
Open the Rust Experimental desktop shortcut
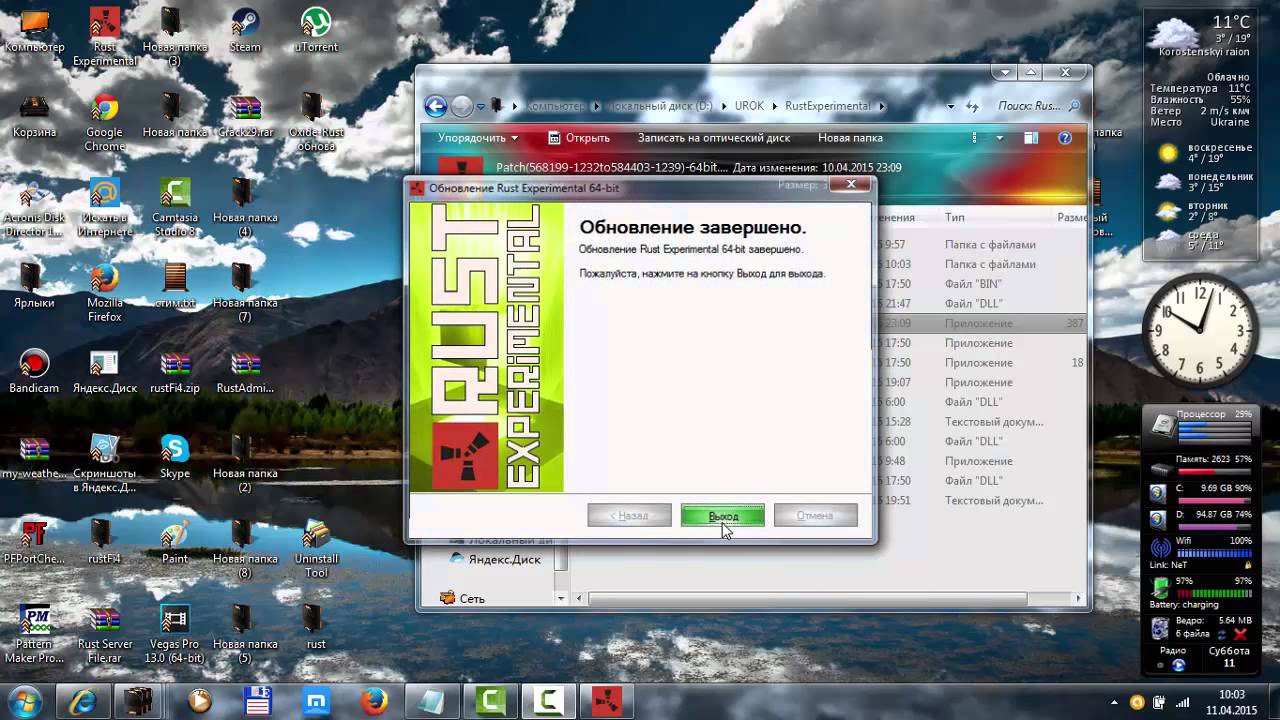click(x=104, y=37)
